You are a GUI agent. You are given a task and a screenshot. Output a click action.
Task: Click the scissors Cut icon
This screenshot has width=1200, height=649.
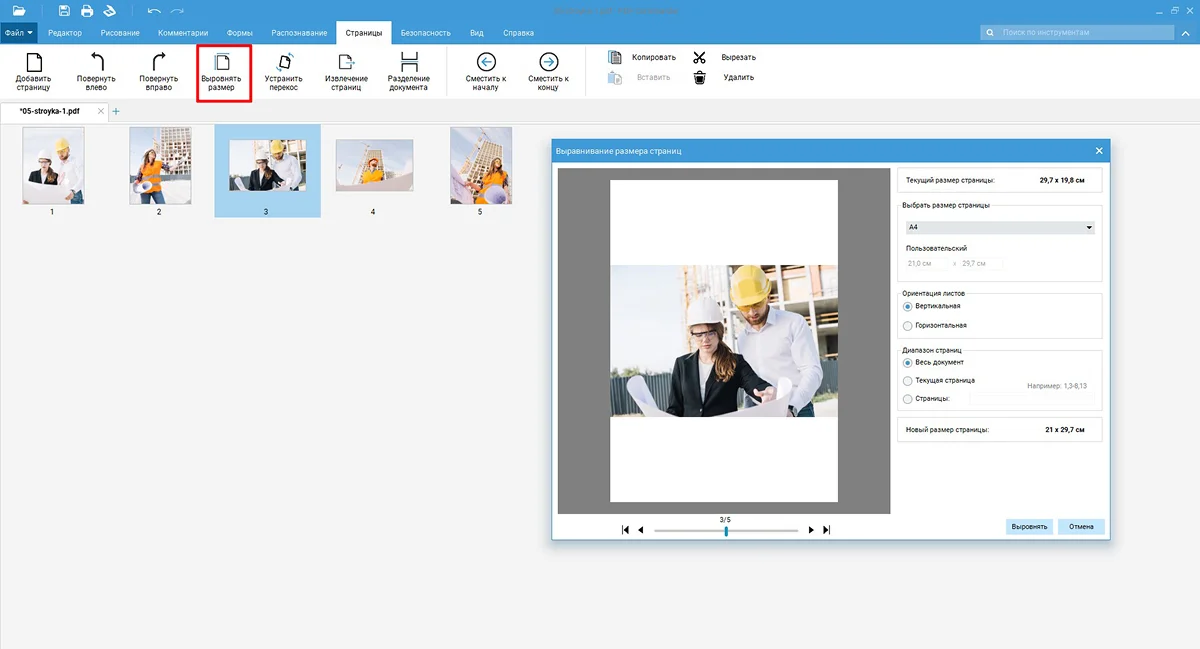click(700, 57)
